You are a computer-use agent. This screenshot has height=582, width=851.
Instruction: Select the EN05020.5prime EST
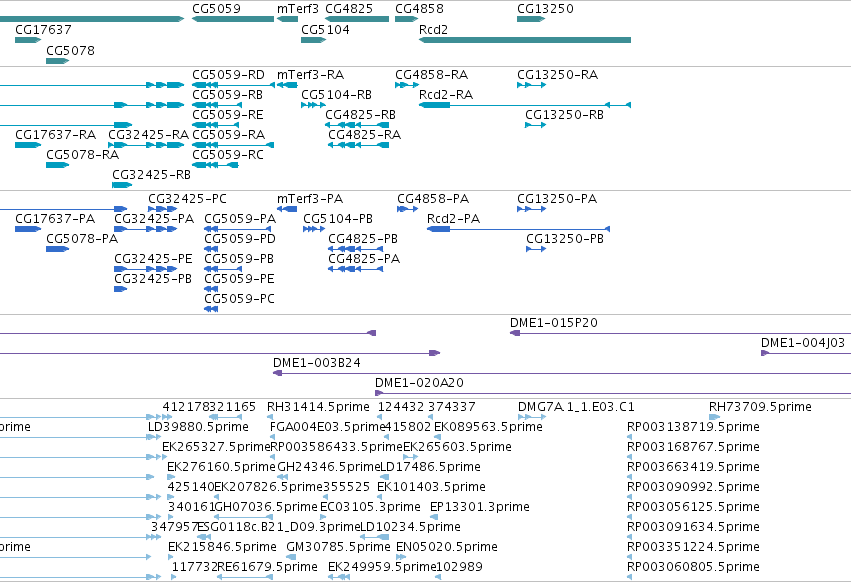click(x=401, y=557)
